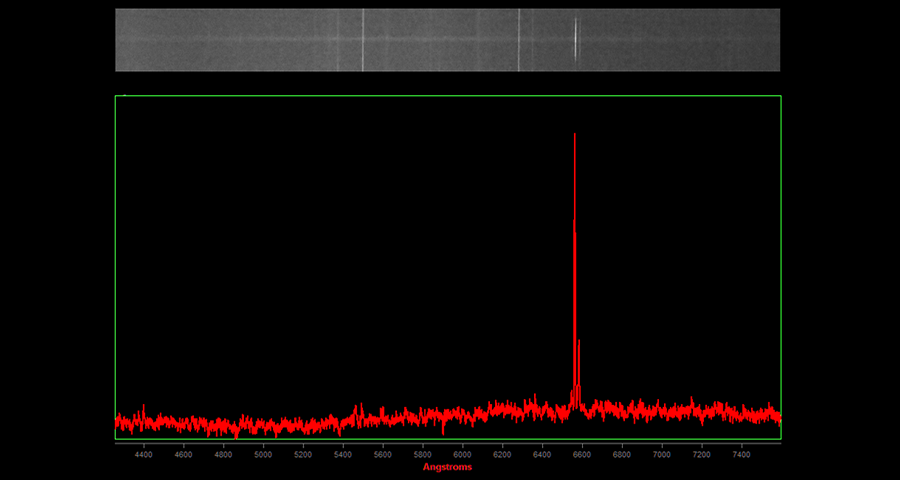Click the 7400 wavelength tick label
This screenshot has width=900, height=480.
click(x=741, y=454)
